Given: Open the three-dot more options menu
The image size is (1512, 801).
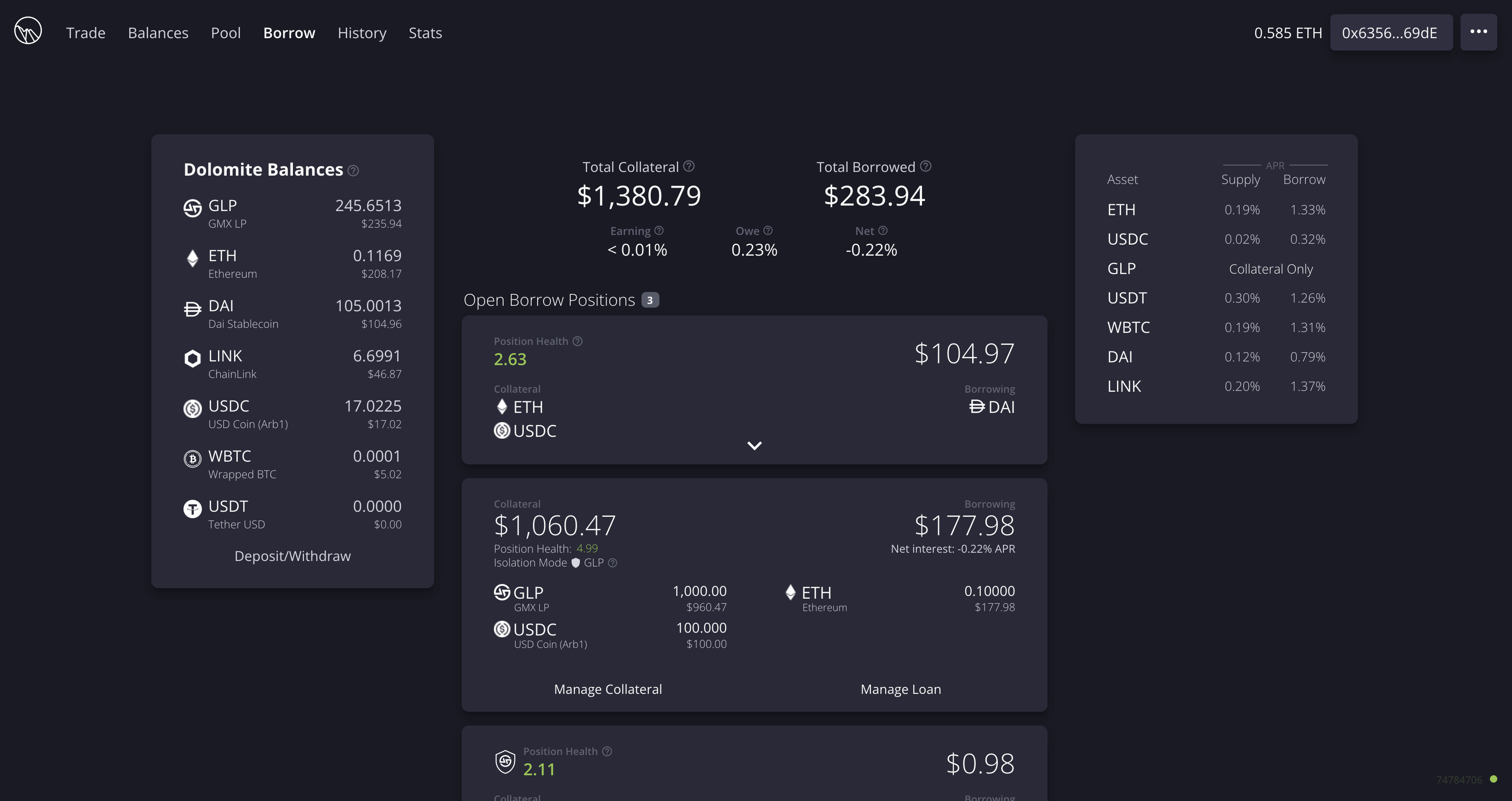Looking at the screenshot, I should [1478, 32].
